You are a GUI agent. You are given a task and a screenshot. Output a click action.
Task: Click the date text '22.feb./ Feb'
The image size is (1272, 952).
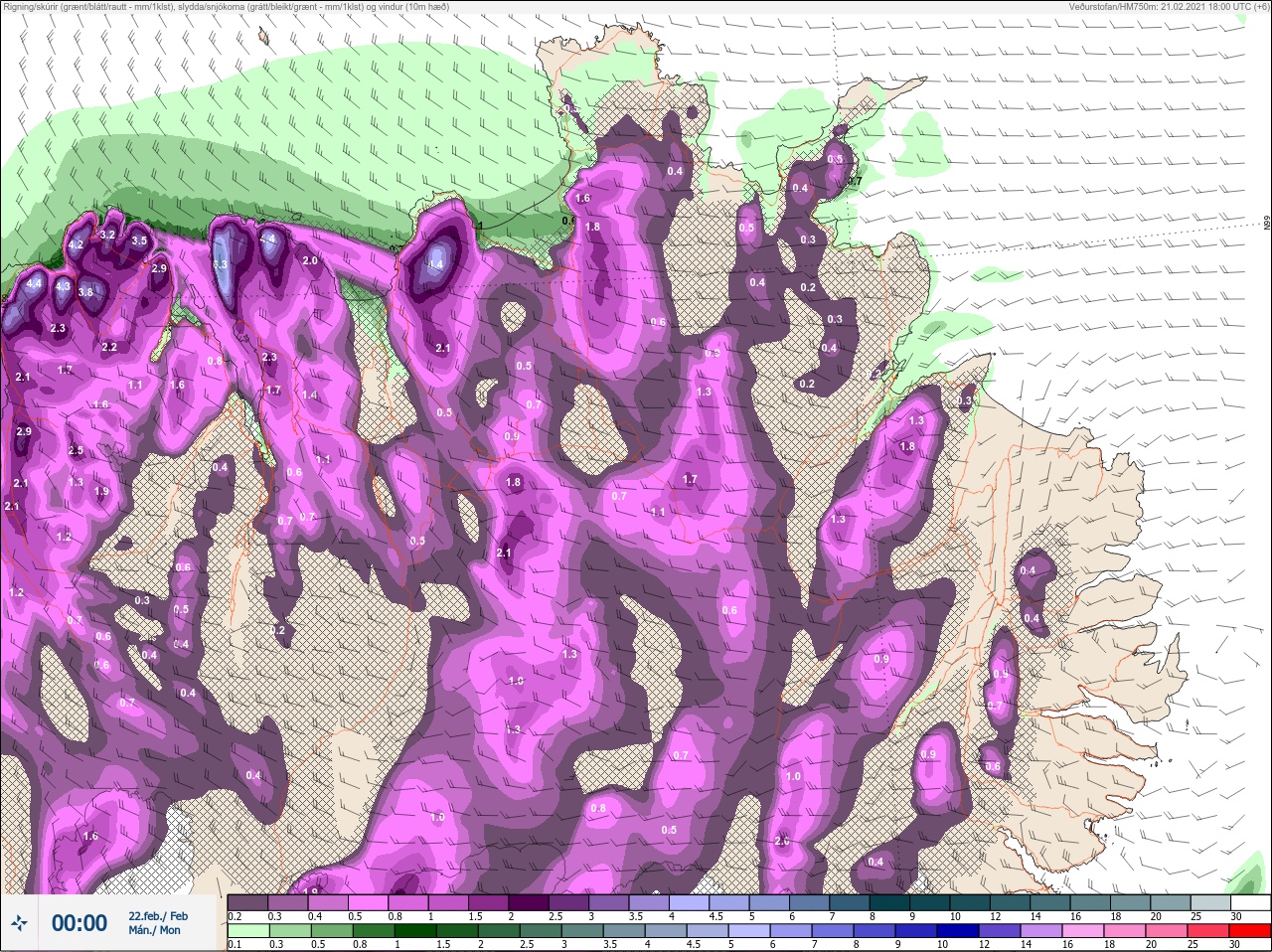[x=158, y=915]
